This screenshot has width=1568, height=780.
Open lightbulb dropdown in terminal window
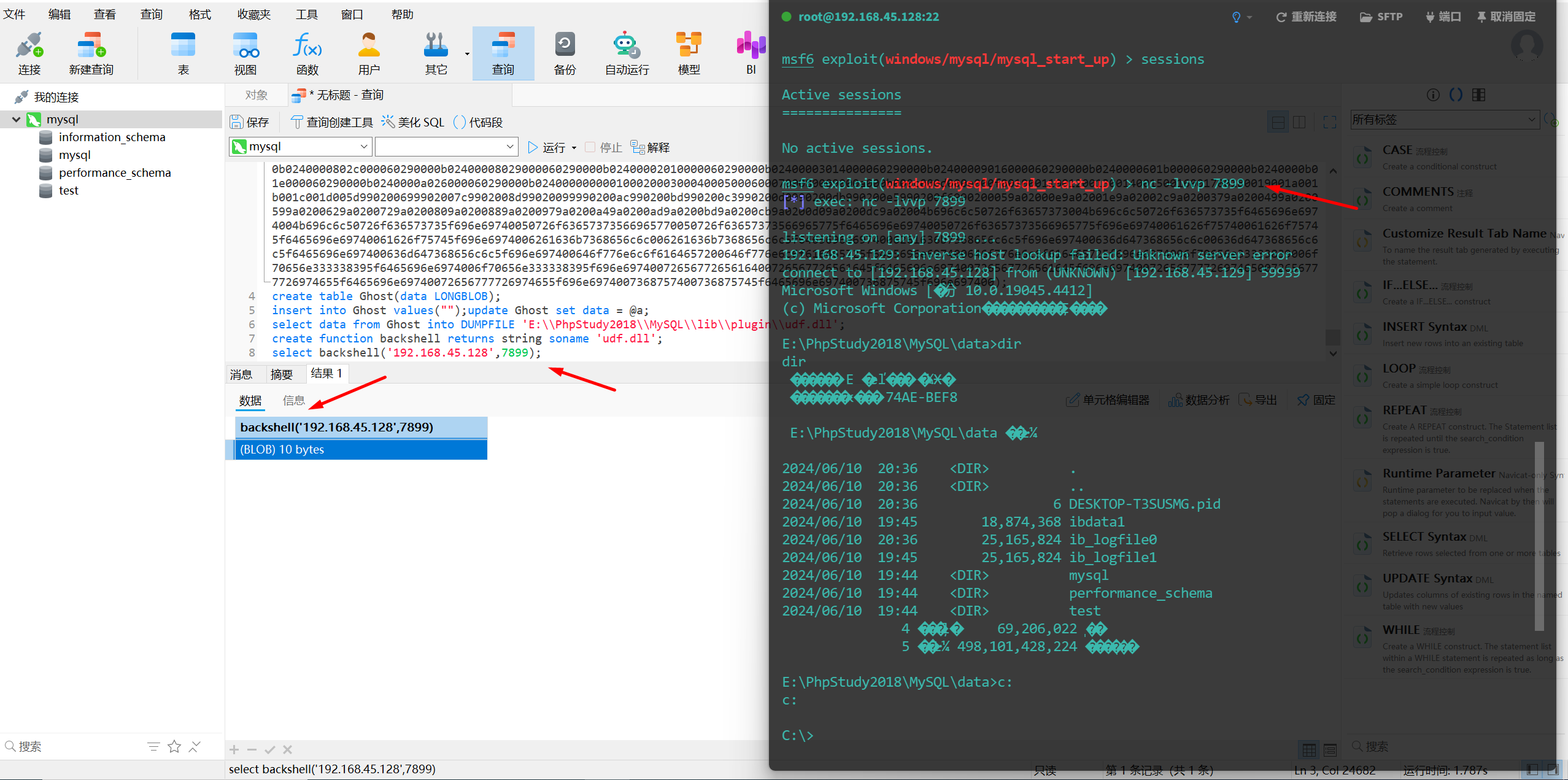(x=1242, y=17)
